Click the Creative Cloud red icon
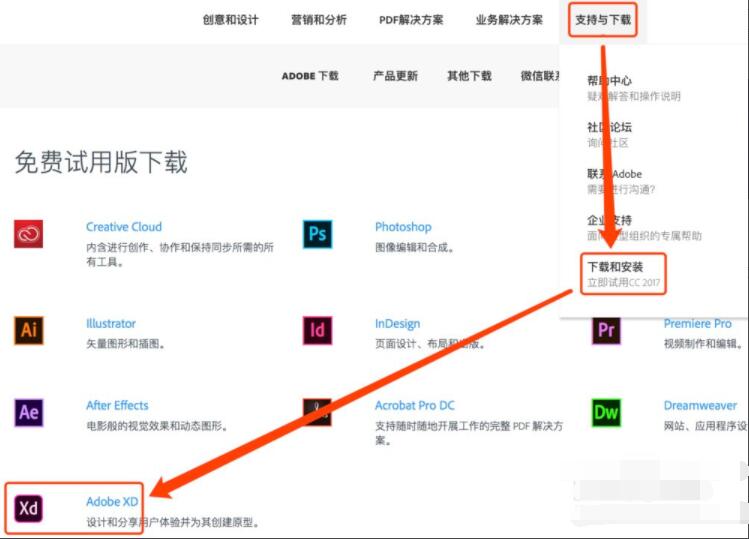This screenshot has width=749, height=539. (x=28, y=234)
